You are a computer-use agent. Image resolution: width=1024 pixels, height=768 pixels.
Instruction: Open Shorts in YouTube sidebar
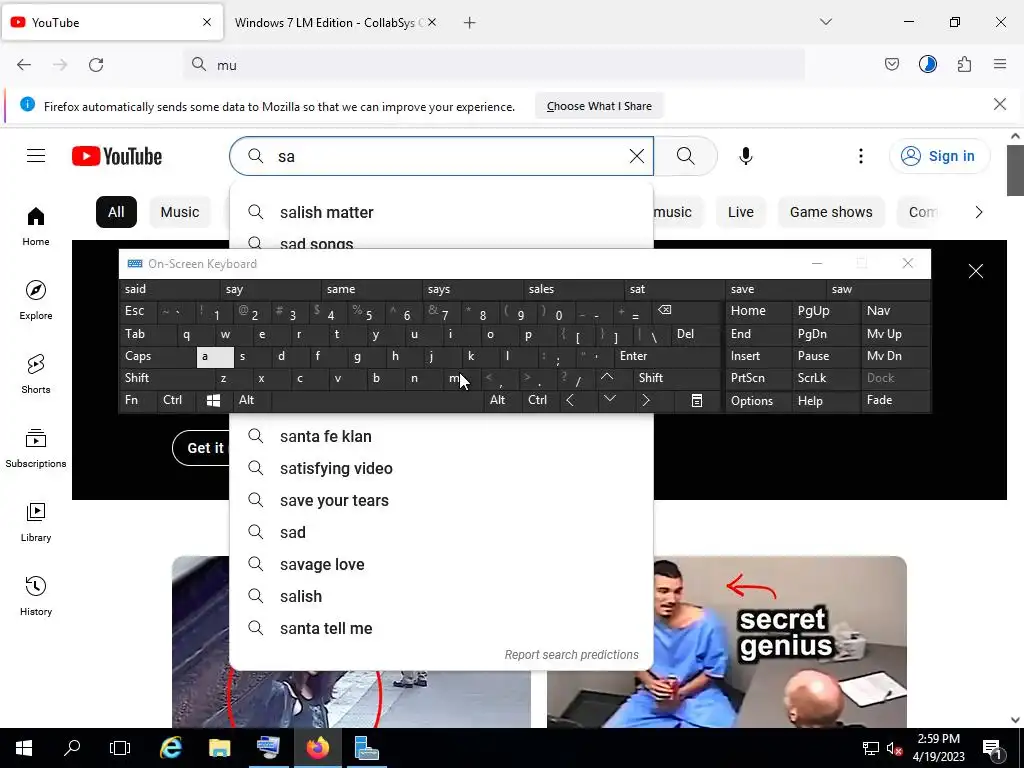coord(36,374)
